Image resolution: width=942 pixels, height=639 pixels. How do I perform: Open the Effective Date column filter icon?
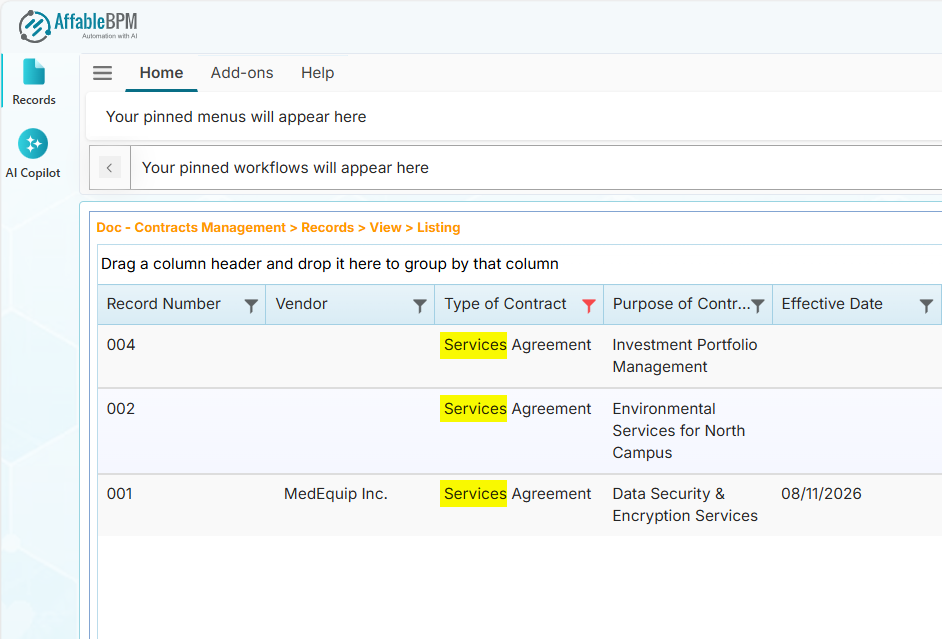(926, 306)
